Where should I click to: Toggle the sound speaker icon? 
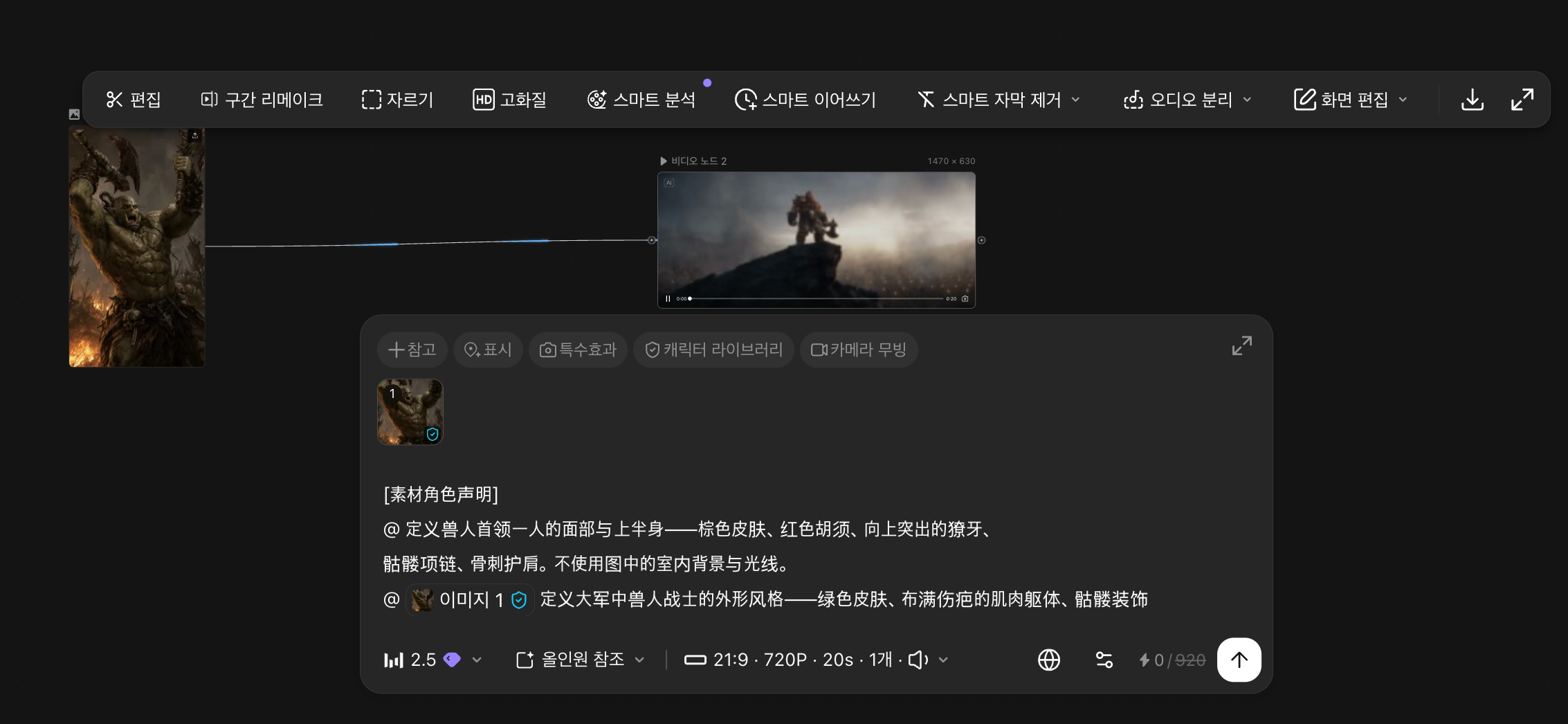(x=918, y=660)
